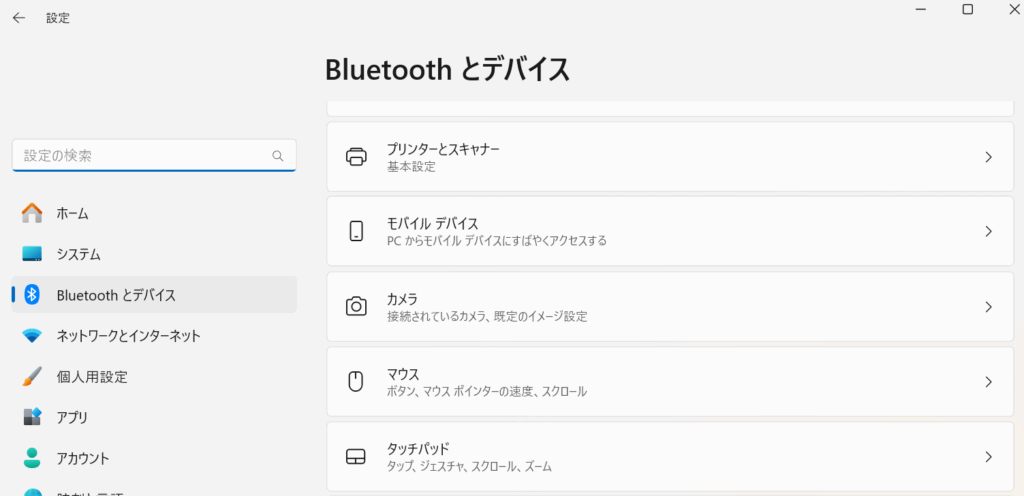Click the 設定の検索 search field
The height and width of the screenshot is (496, 1024).
[x=154, y=156]
